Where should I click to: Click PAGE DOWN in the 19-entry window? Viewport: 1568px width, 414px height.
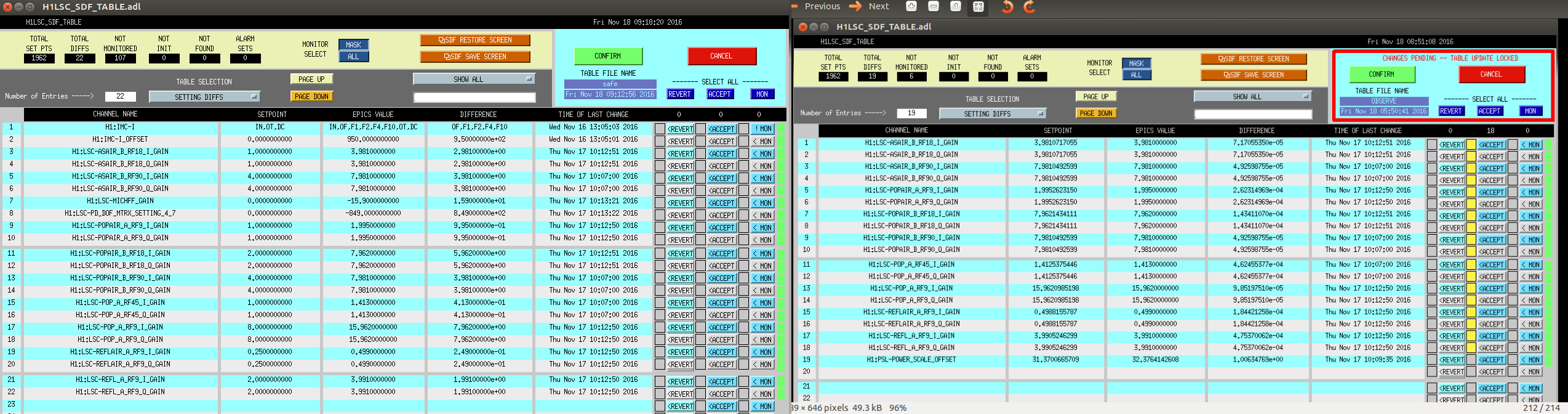(x=1096, y=113)
